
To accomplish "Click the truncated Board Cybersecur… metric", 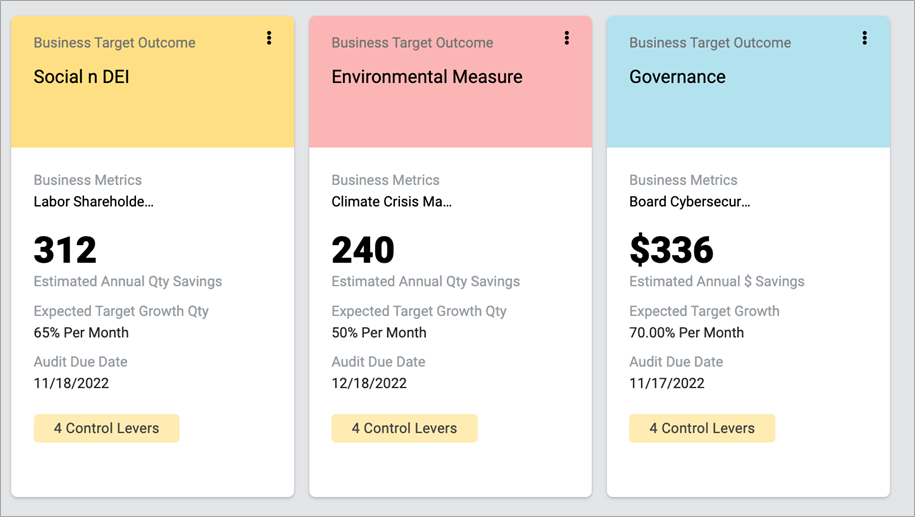I will (690, 202).
